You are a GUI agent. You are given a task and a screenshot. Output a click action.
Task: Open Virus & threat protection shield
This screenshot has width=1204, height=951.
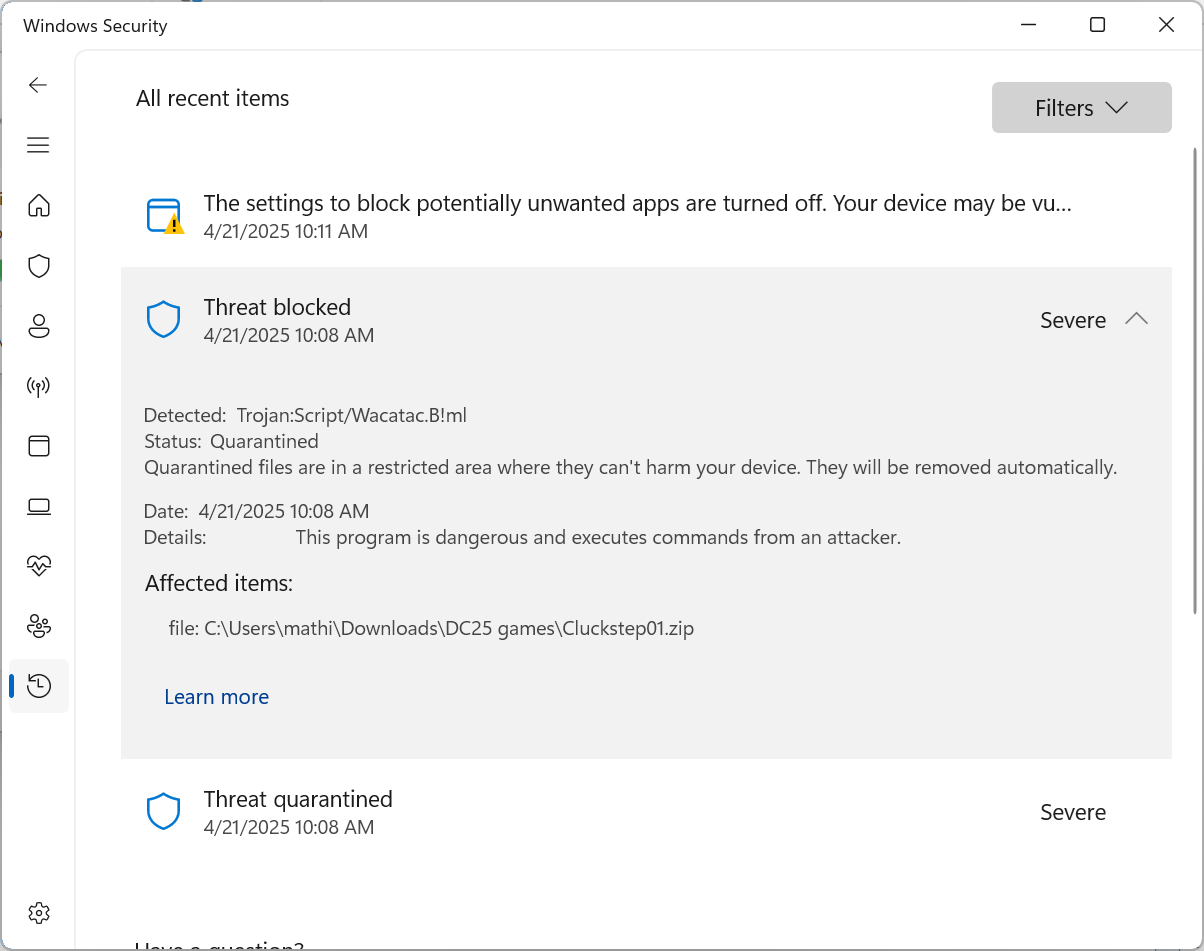(39, 266)
